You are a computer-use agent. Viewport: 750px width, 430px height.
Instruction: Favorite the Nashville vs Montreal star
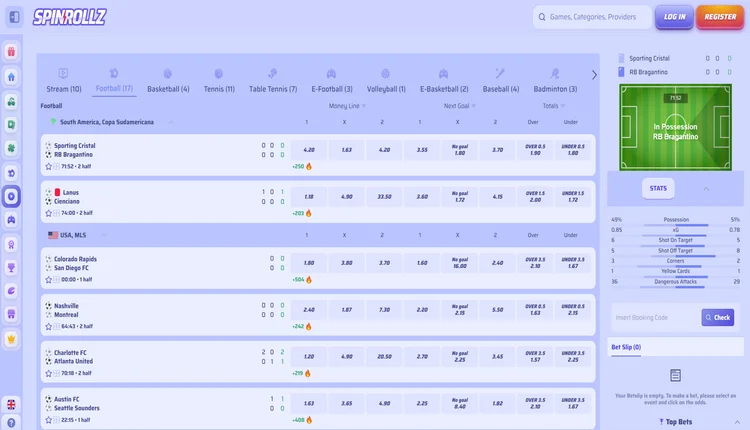click(x=48, y=327)
